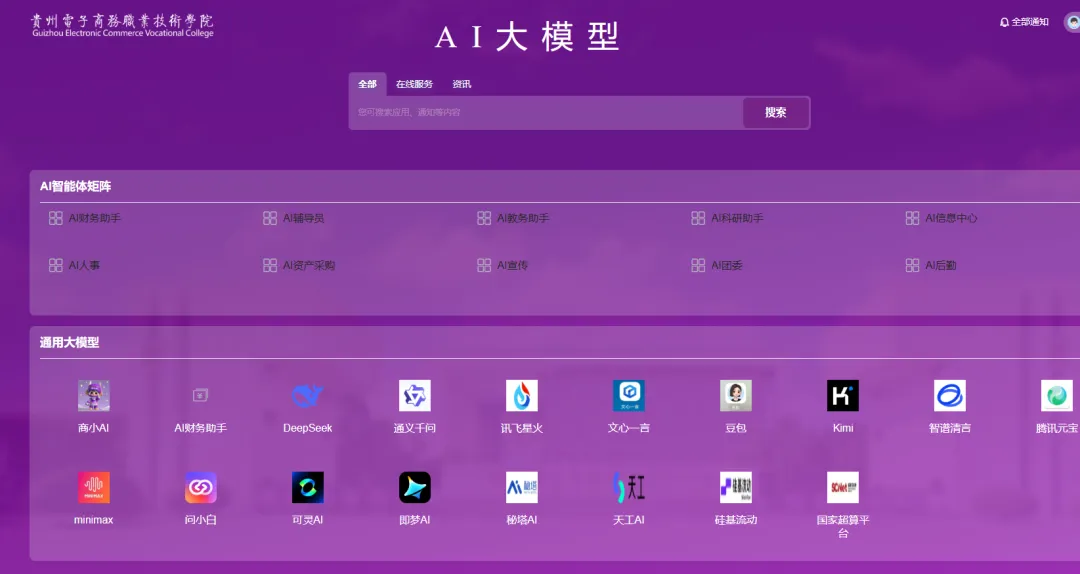Open the 智谱清言 icon
Screen dimensions: 1080x574
(949, 396)
